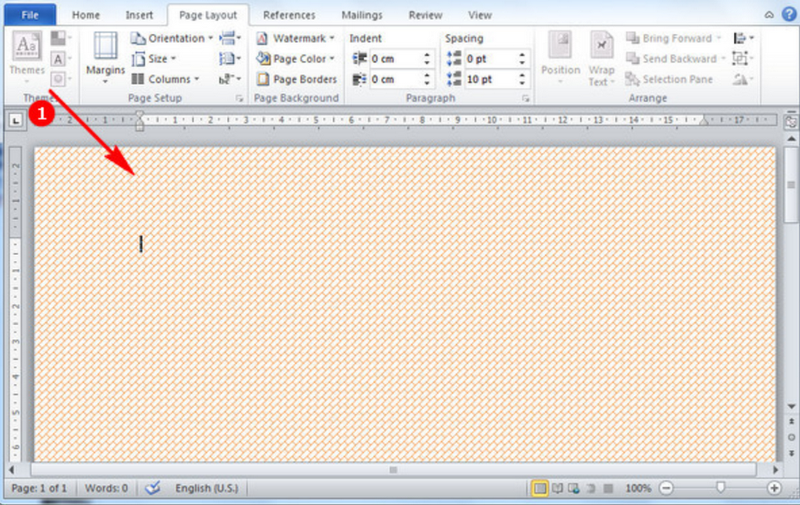Screen dimensions: 800x505
Task: Open the Margins menu
Action: coord(105,58)
